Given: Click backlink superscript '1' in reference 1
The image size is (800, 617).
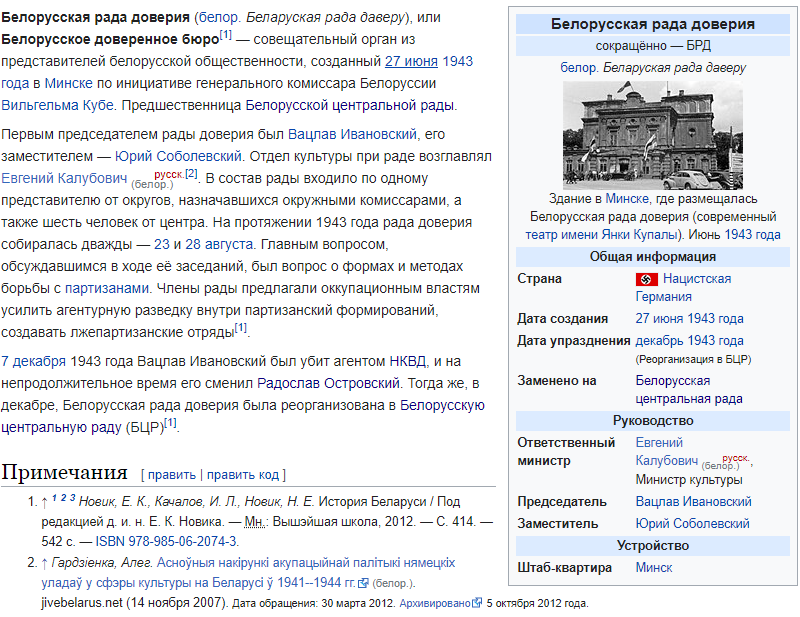Looking at the screenshot, I should point(54,498).
